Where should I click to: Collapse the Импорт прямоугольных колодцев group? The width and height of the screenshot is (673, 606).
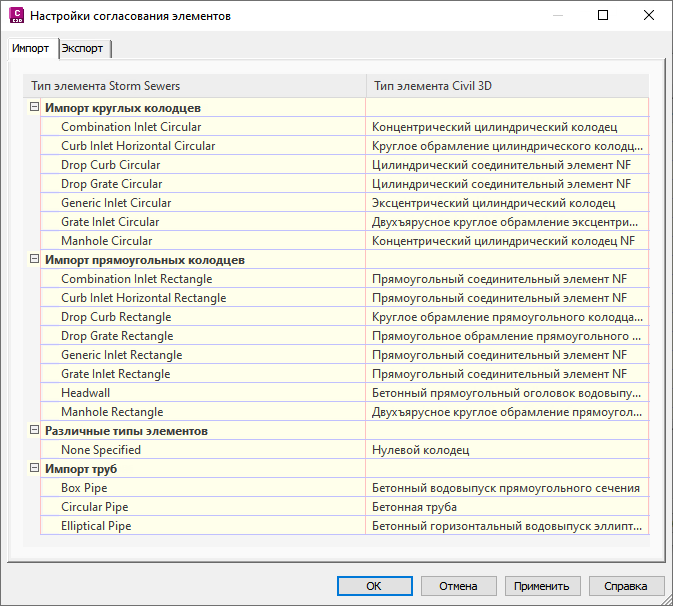pos(34,260)
